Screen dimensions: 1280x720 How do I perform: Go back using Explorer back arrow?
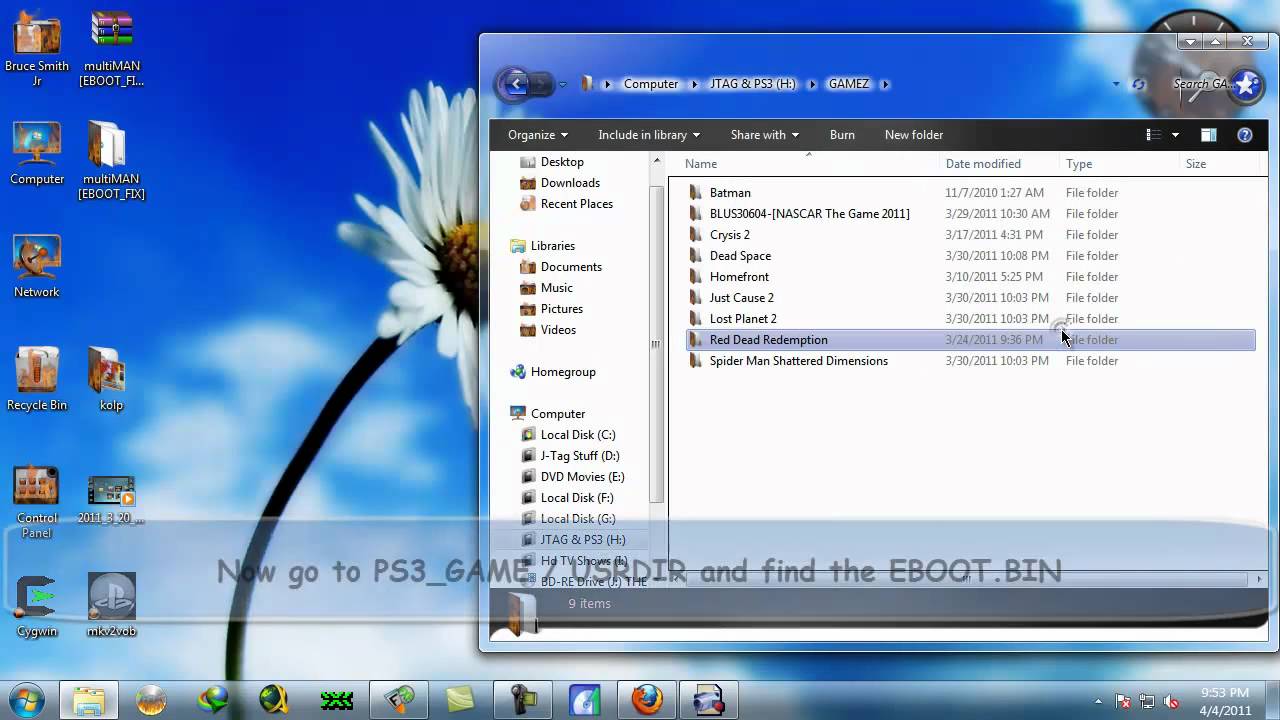point(515,84)
